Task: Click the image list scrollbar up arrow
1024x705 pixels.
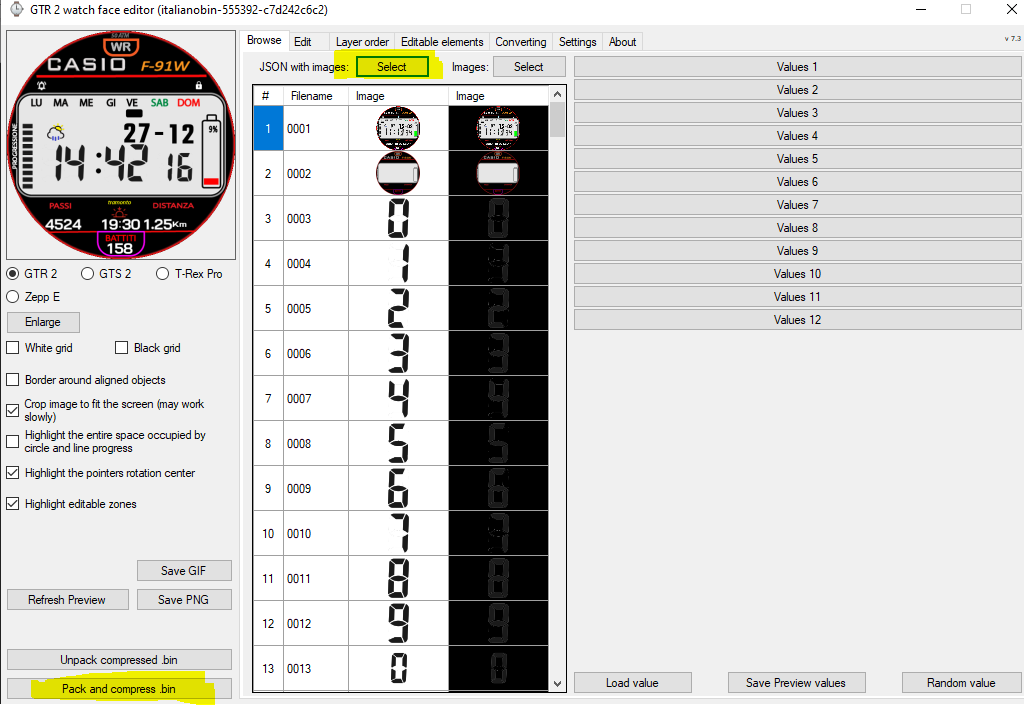Action: pos(557,95)
